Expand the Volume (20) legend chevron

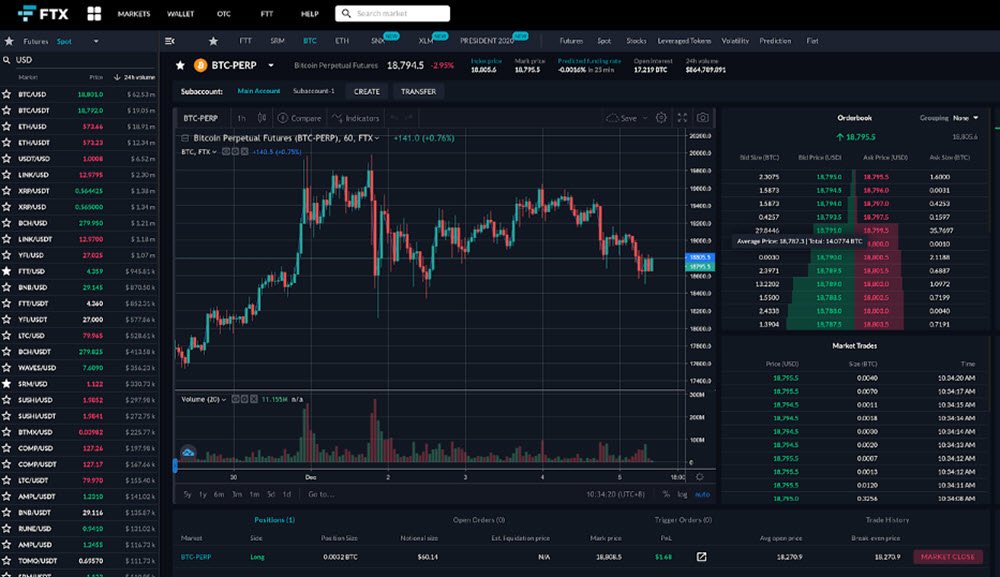coord(224,399)
